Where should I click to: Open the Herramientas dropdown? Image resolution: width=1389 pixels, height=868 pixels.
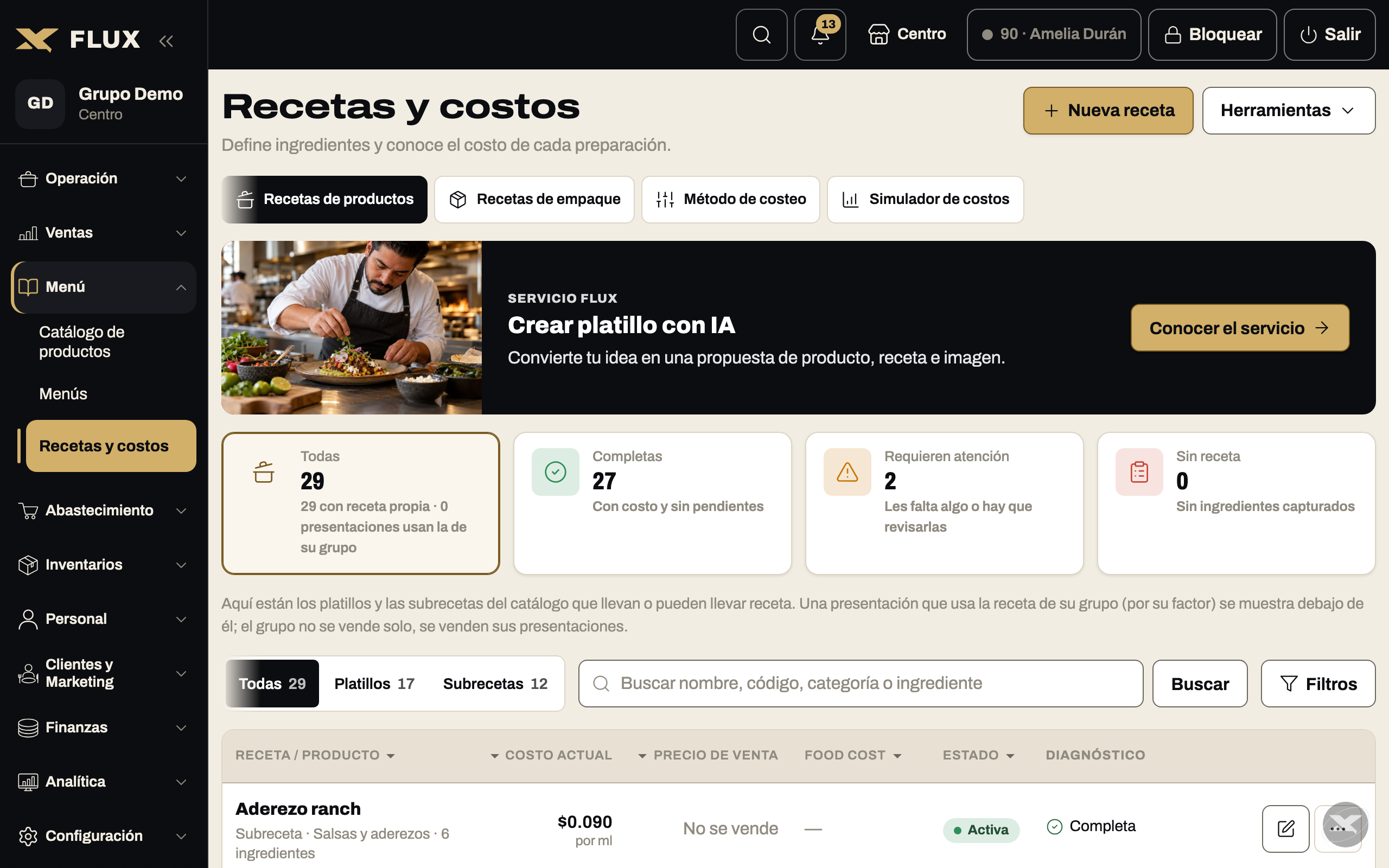click(1289, 110)
